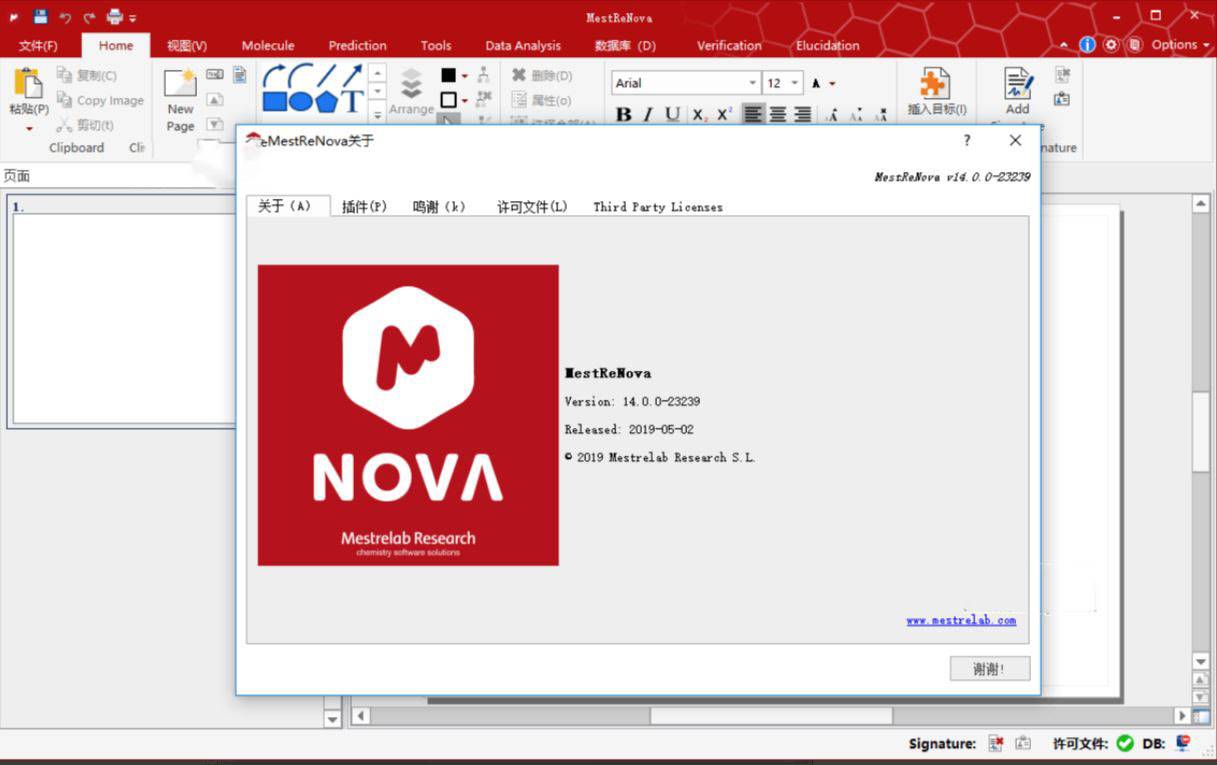1217x765 pixels.
Task: Open the 许可文件(L) tab in About dialog
Action: 532,207
